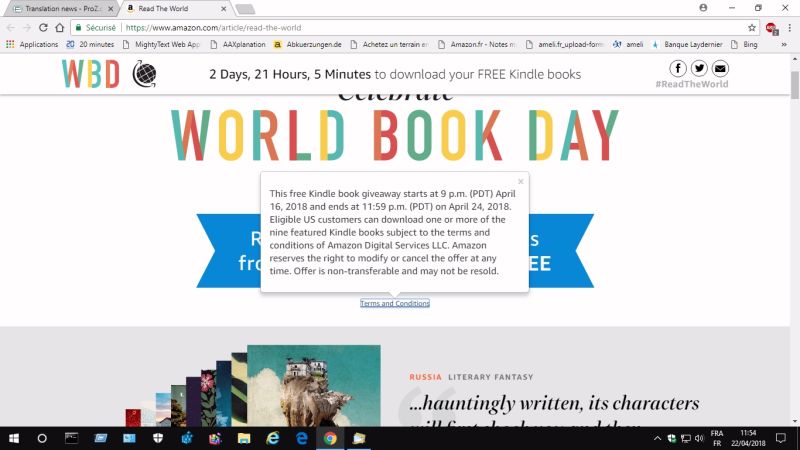Open Chrome user profile button
The image size is (800, 450).
point(703,8)
